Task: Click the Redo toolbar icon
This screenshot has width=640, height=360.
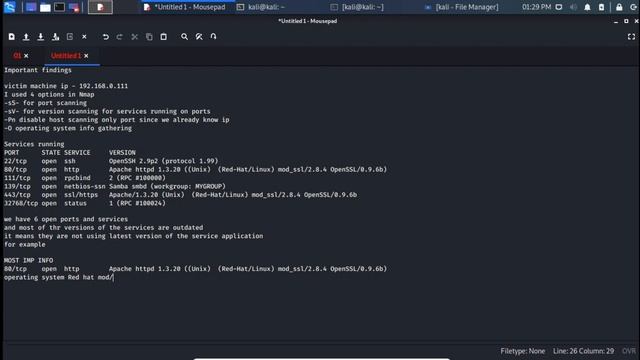Action: click(x=120, y=37)
